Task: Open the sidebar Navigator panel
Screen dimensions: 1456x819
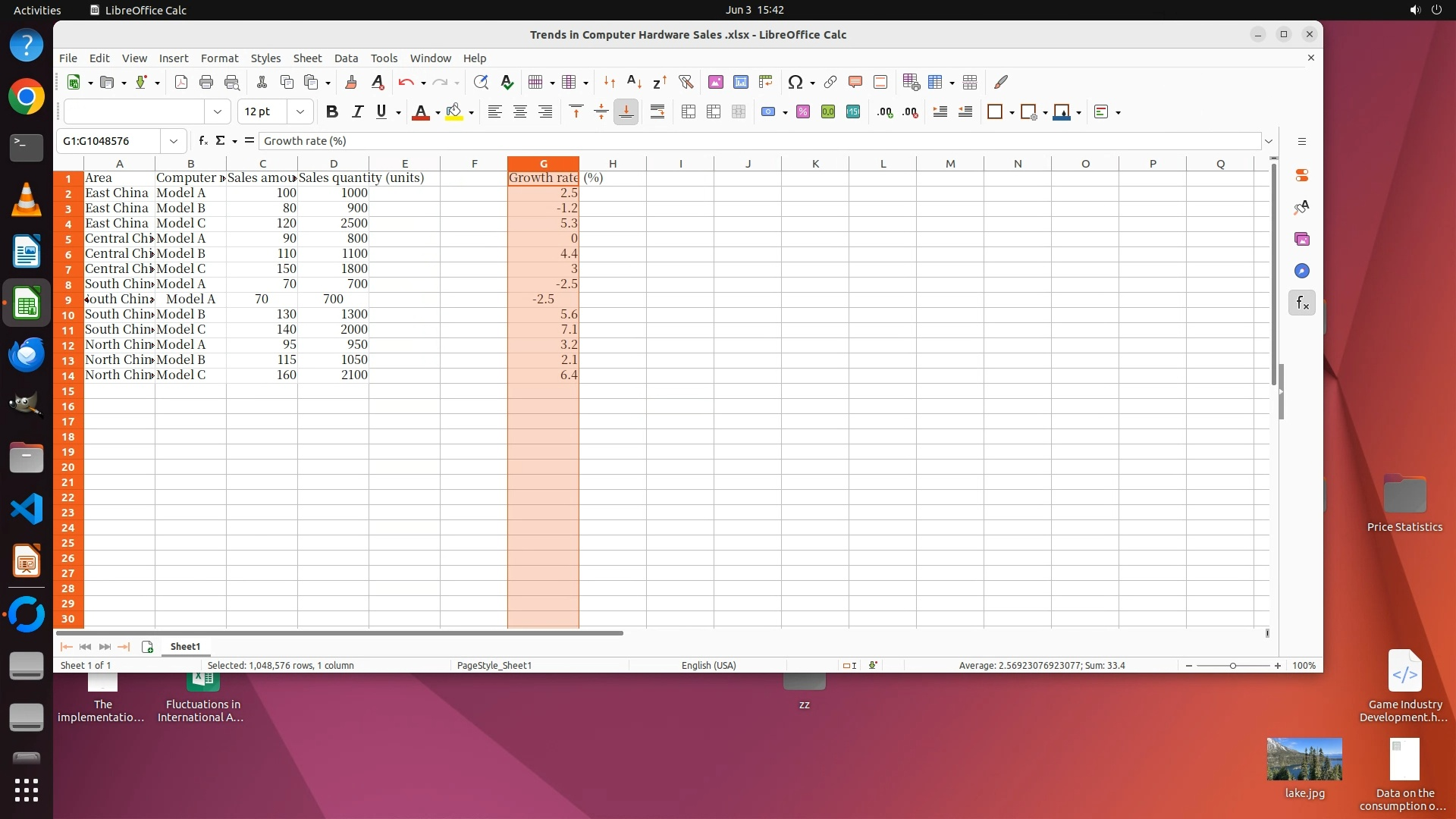Action: (x=1302, y=271)
